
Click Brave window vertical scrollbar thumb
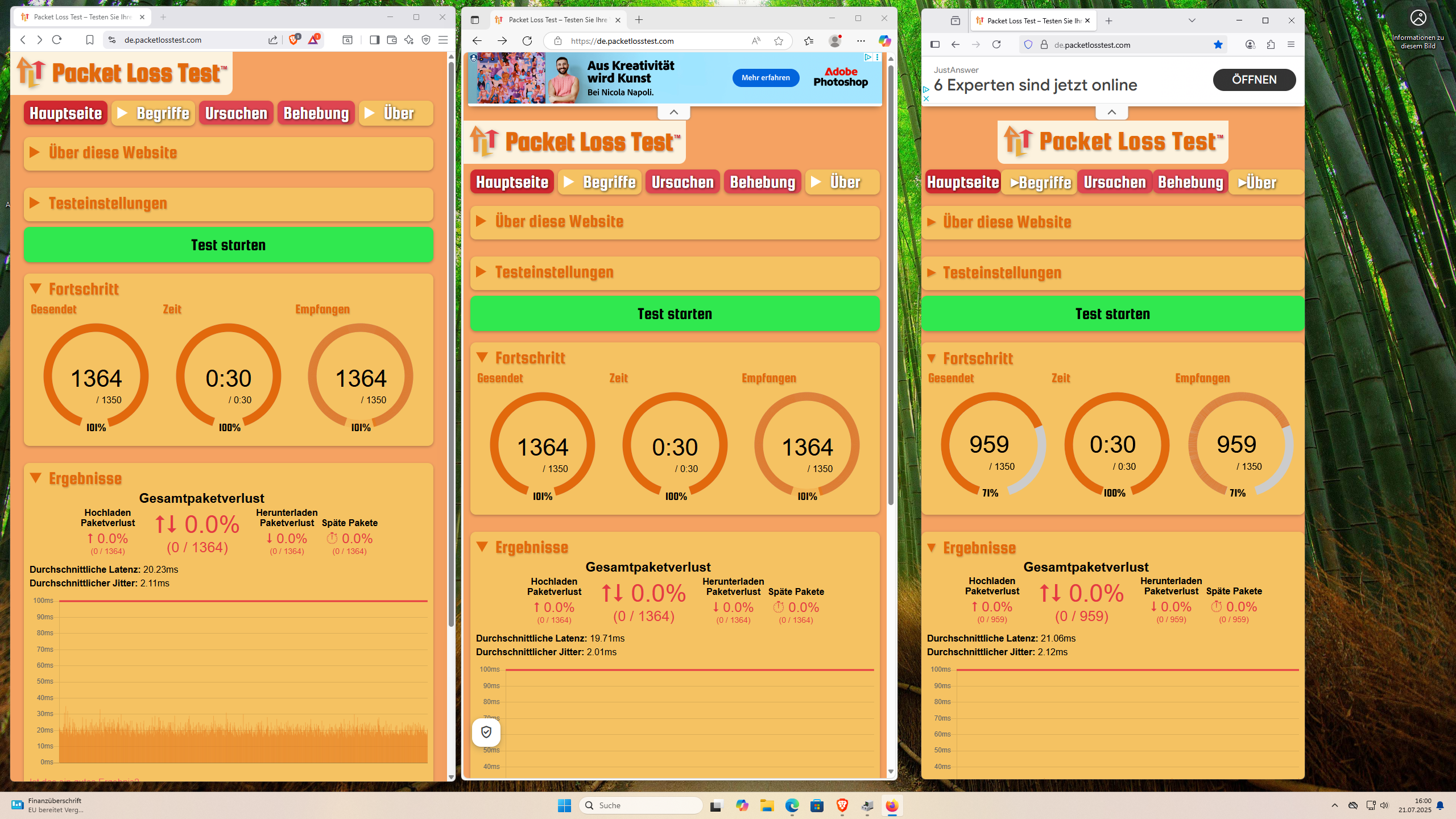tap(451, 341)
